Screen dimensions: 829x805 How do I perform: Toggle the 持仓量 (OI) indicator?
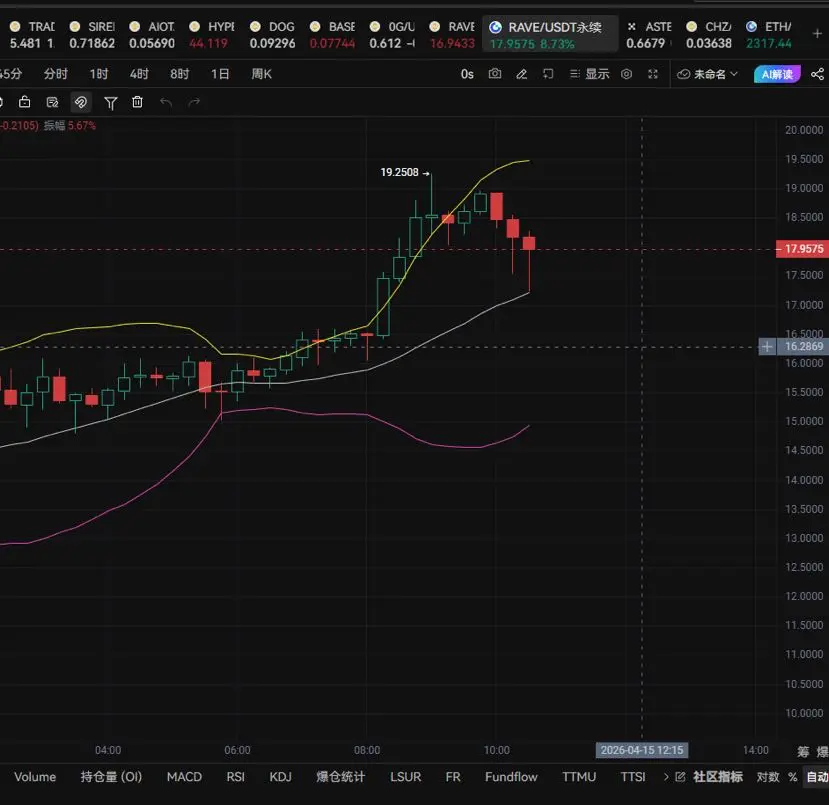tap(111, 776)
